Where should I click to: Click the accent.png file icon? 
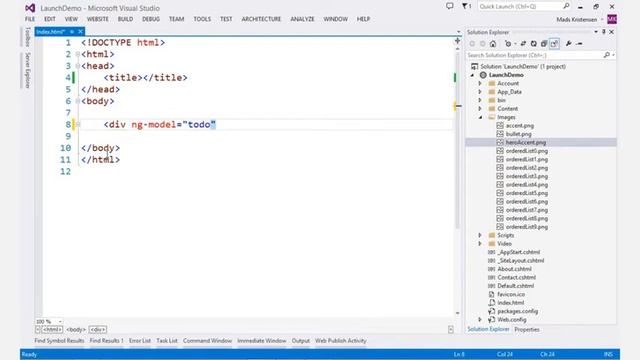coord(500,125)
